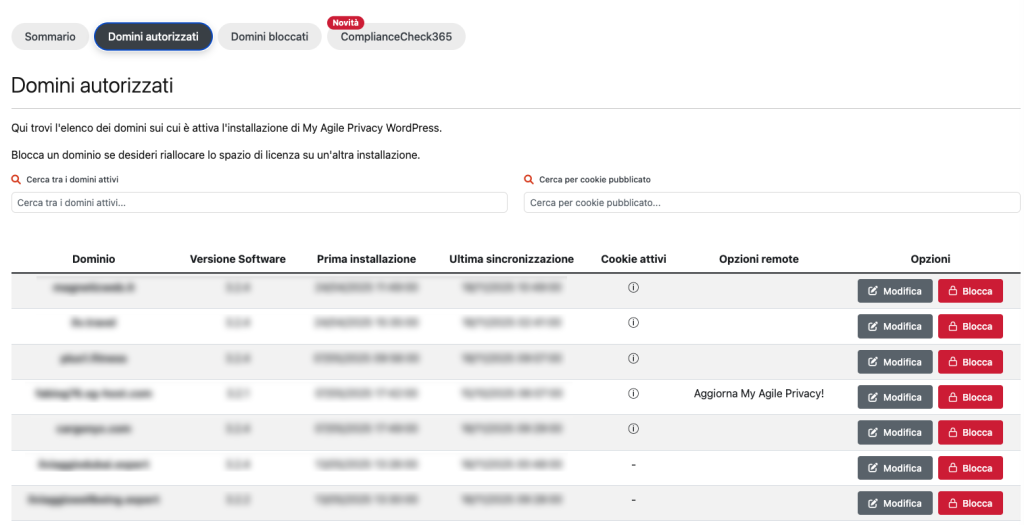The height and width of the screenshot is (525, 1024).
Task: Switch to the Sommario tab
Action: tap(50, 37)
